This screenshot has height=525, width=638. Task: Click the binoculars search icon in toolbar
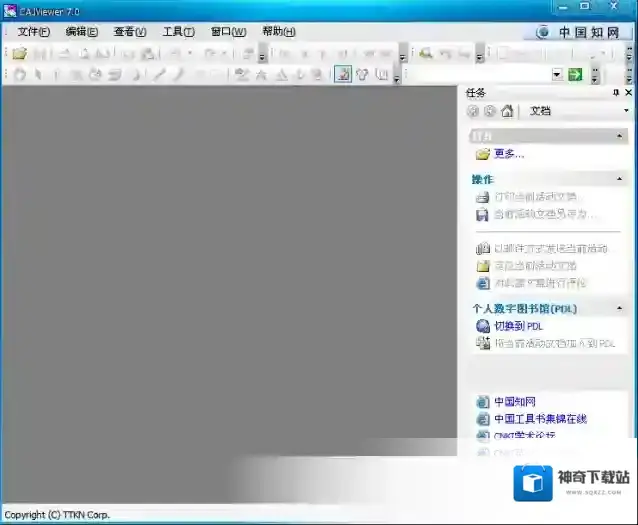tap(426, 53)
